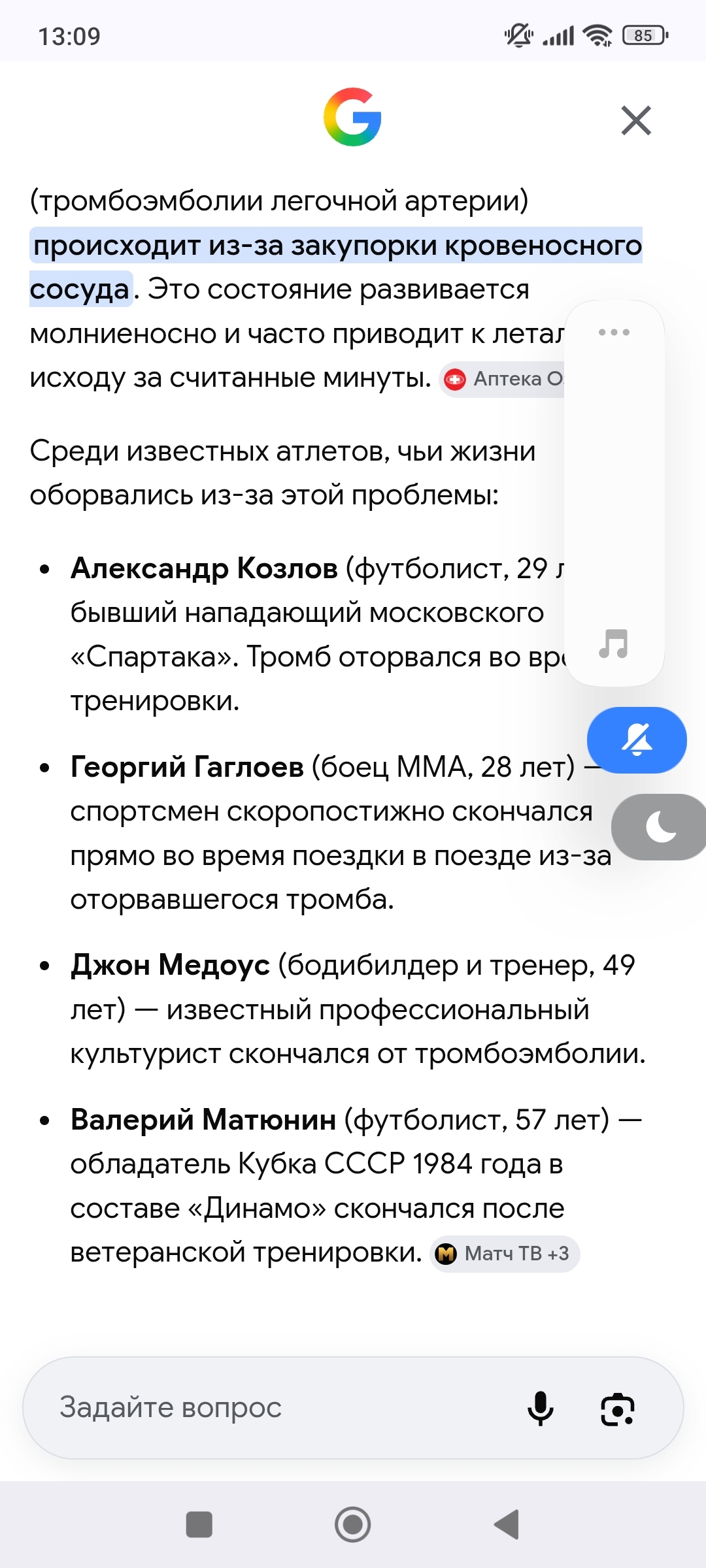Open recent apps square button
Viewport: 706px width, 1568px height.
[x=199, y=1524]
